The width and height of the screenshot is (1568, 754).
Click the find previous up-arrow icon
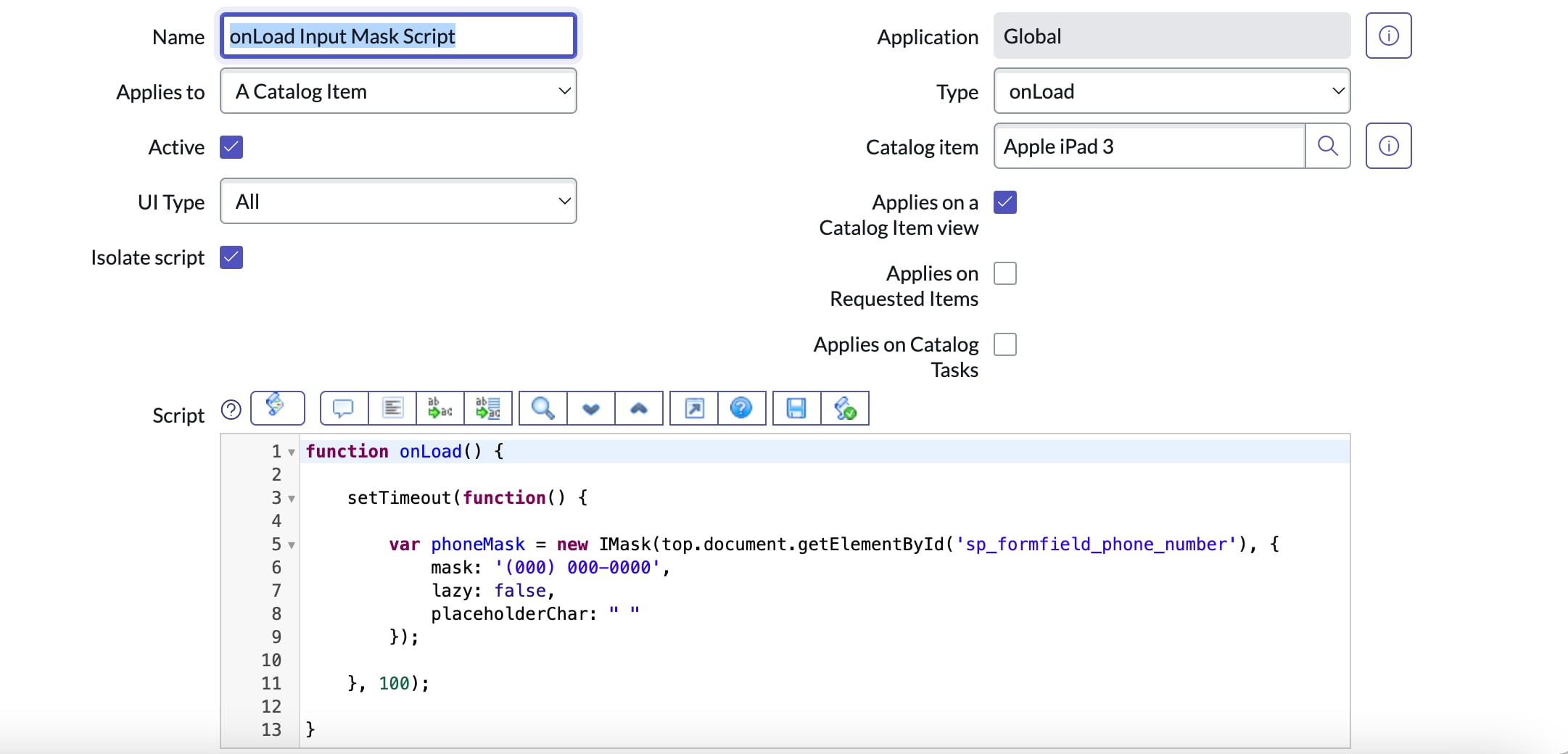[x=639, y=408]
